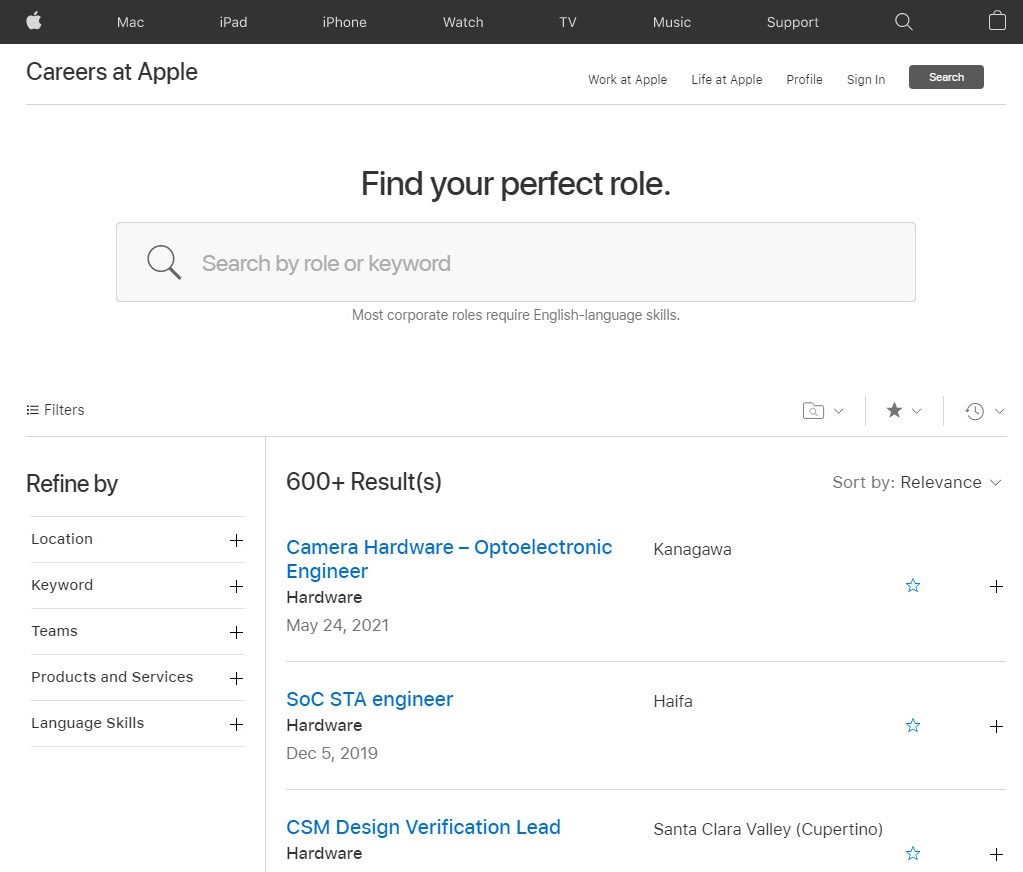Click the Search button in header
Viewport: 1023px width, 872px height.
946,77
